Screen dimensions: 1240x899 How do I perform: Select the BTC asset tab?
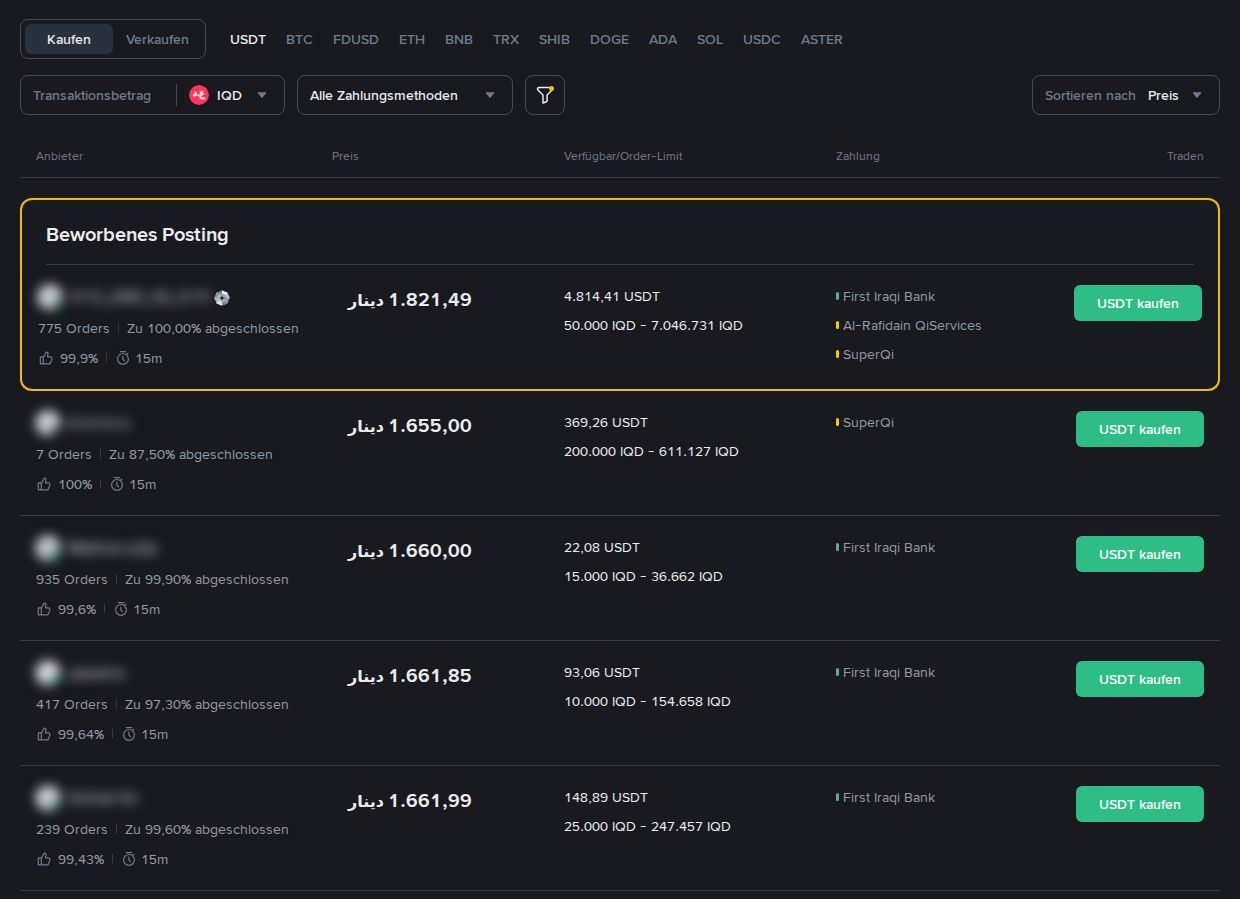click(x=299, y=39)
